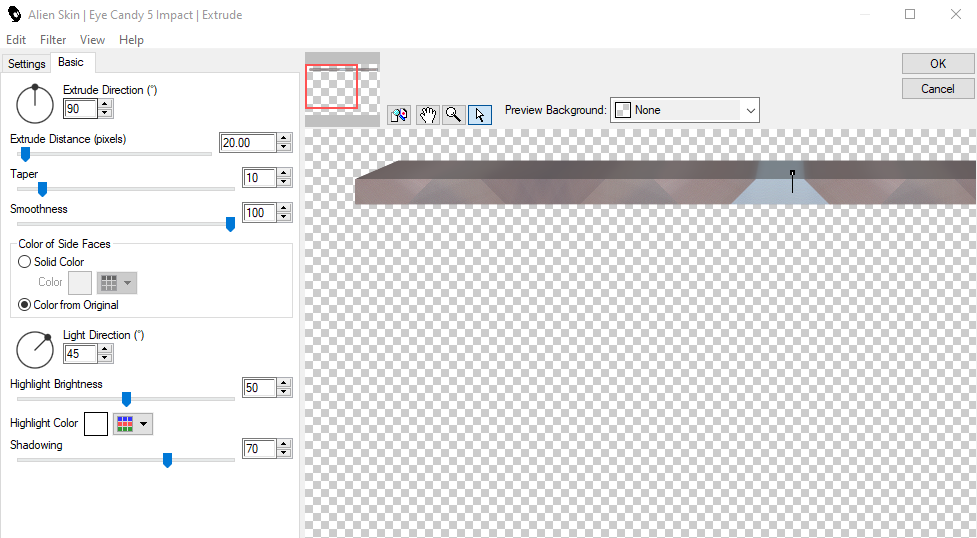Click the white Highlight Color swatch
Image resolution: width=977 pixels, height=538 pixels.
coord(96,424)
